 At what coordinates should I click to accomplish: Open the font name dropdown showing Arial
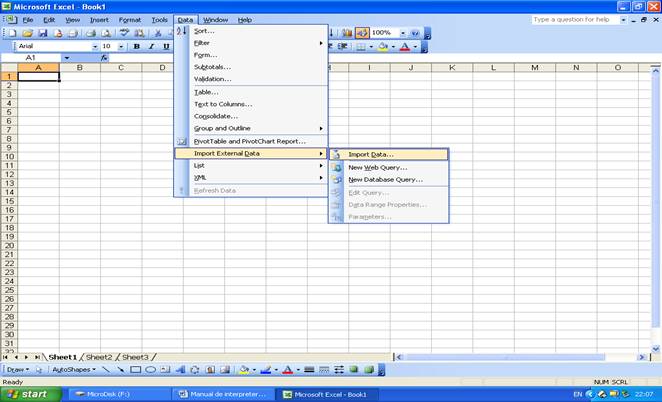[x=95, y=46]
